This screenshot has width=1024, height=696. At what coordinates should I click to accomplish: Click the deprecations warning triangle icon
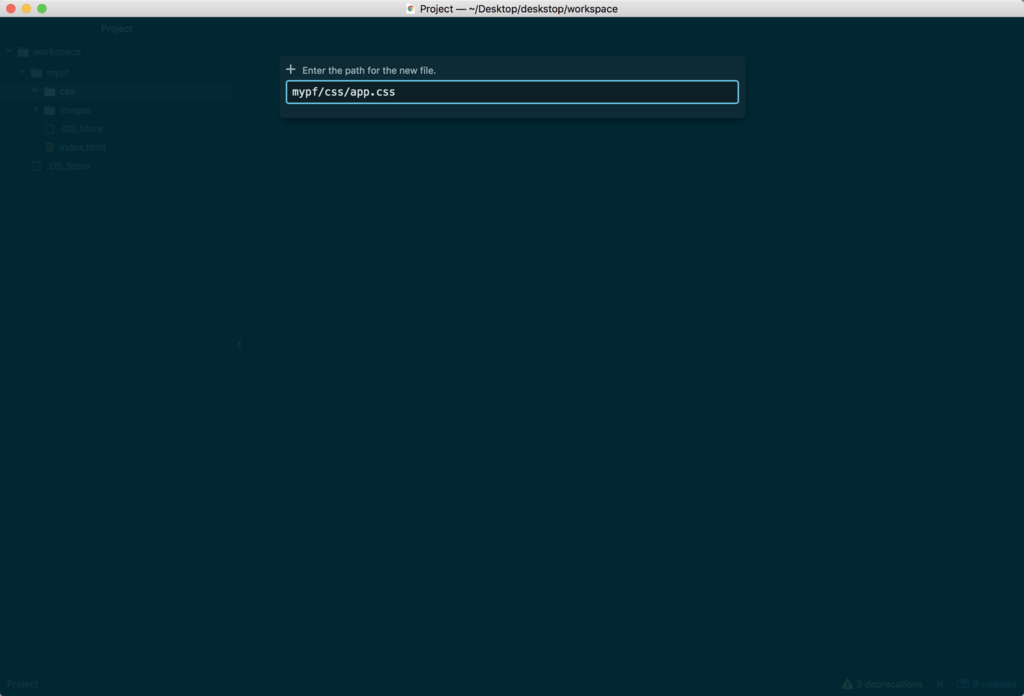(847, 684)
